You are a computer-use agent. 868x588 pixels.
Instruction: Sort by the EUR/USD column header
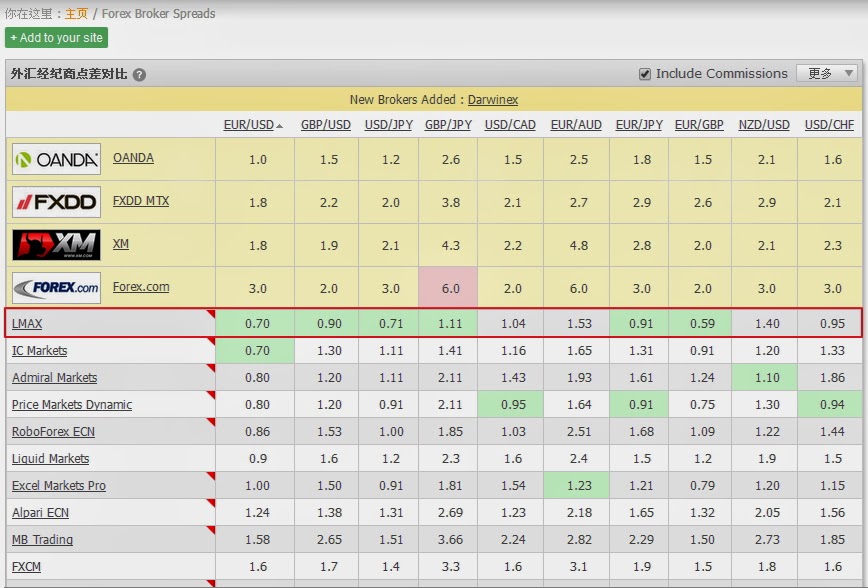[249, 125]
